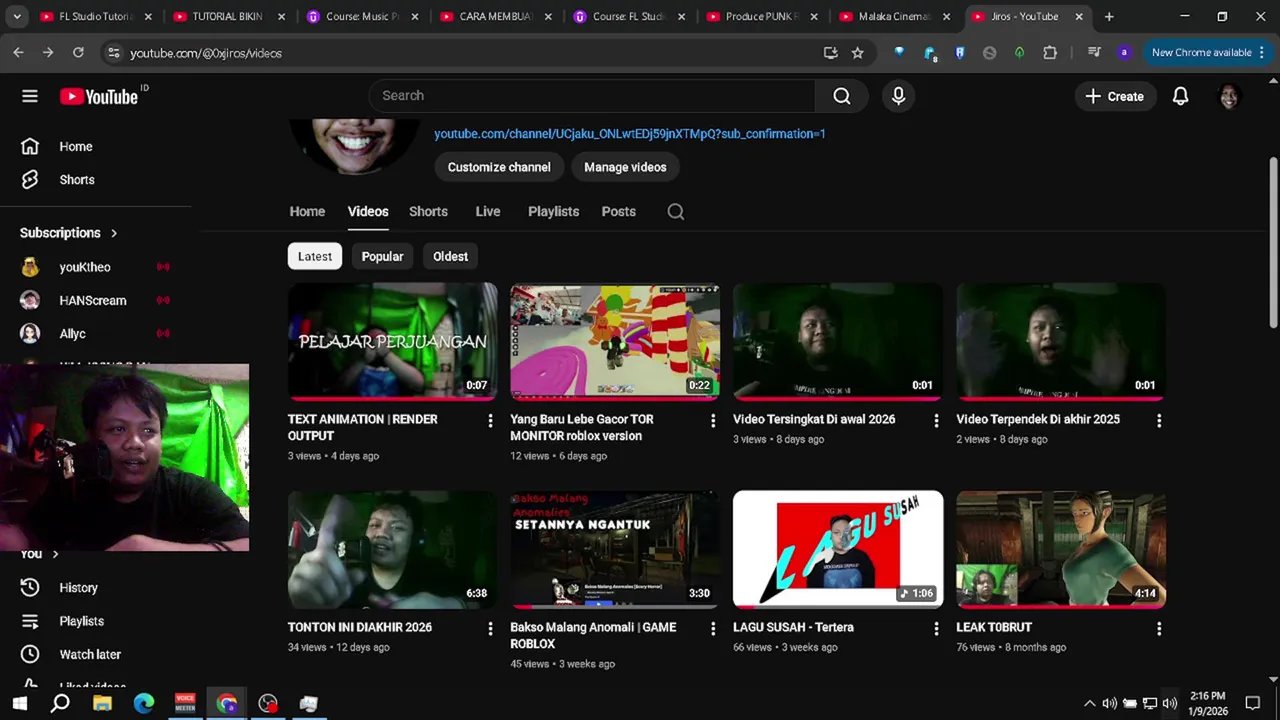
Task: Select Oldest sort chip
Action: [450, 257]
